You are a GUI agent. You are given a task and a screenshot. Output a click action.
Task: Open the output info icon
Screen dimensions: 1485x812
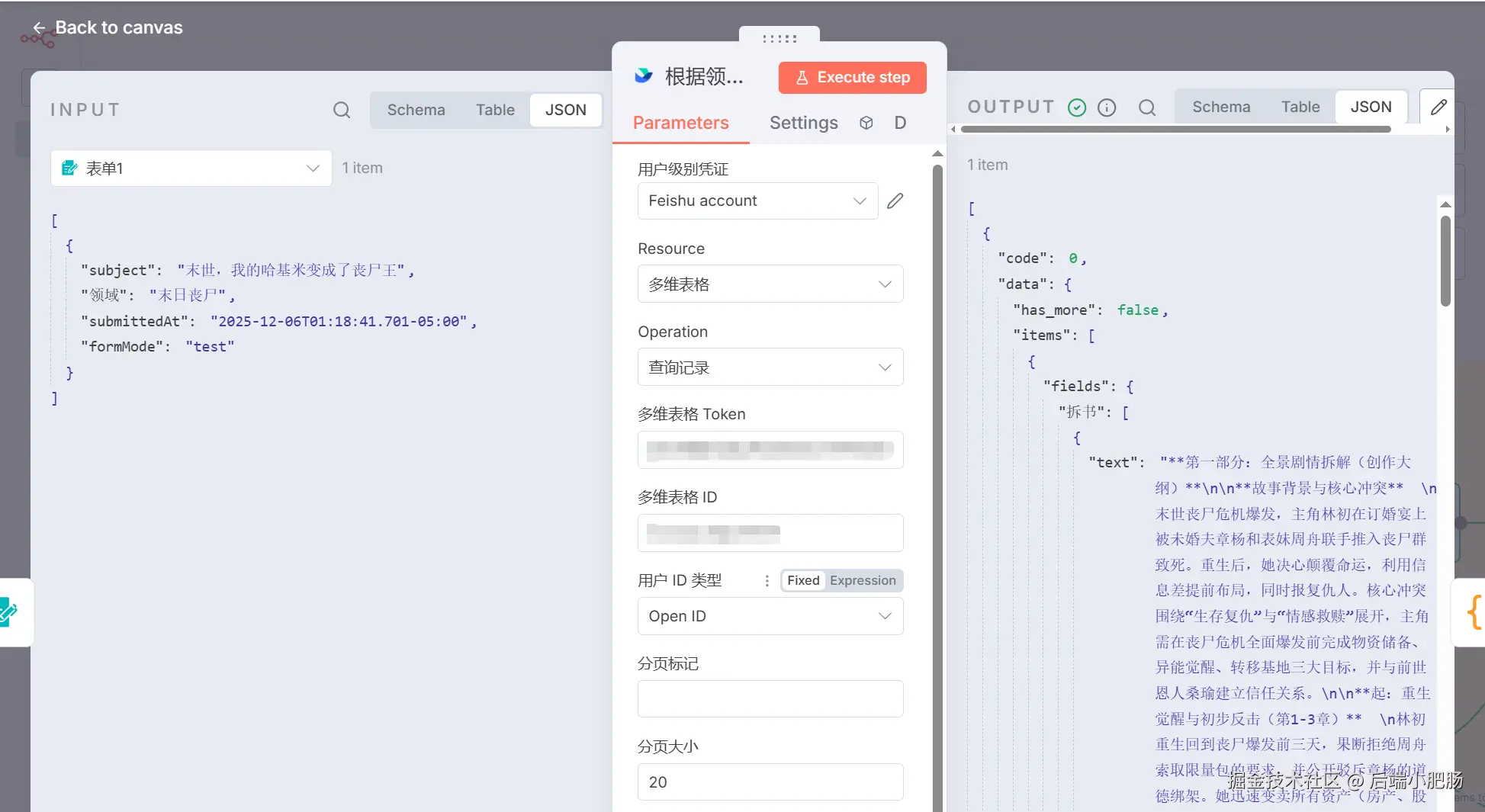pyautogui.click(x=1107, y=108)
